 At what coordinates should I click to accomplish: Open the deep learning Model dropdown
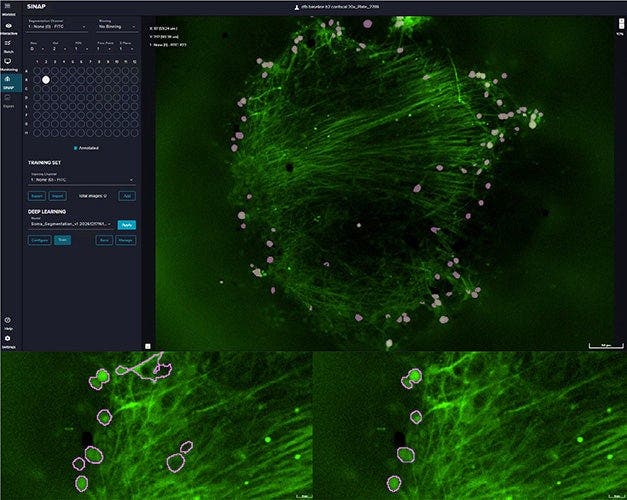[x=71, y=224]
